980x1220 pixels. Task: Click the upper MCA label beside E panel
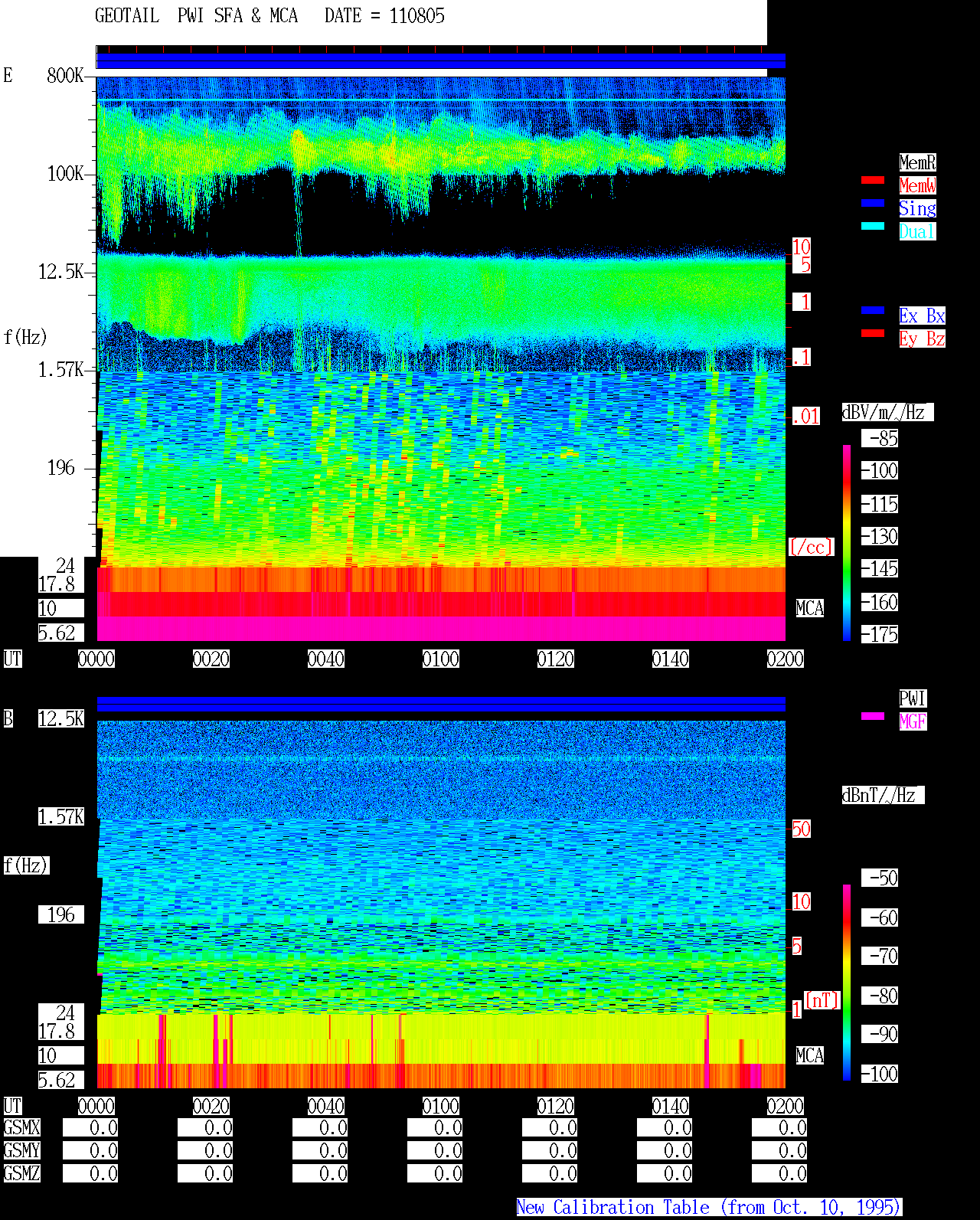click(810, 608)
